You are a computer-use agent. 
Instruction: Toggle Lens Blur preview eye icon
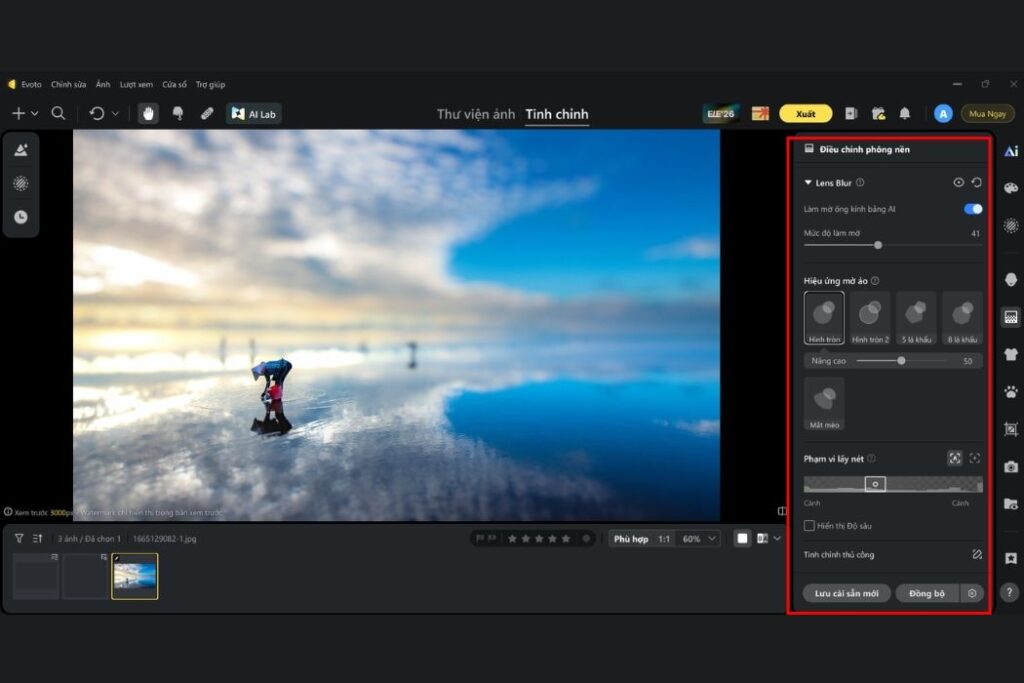click(x=958, y=183)
